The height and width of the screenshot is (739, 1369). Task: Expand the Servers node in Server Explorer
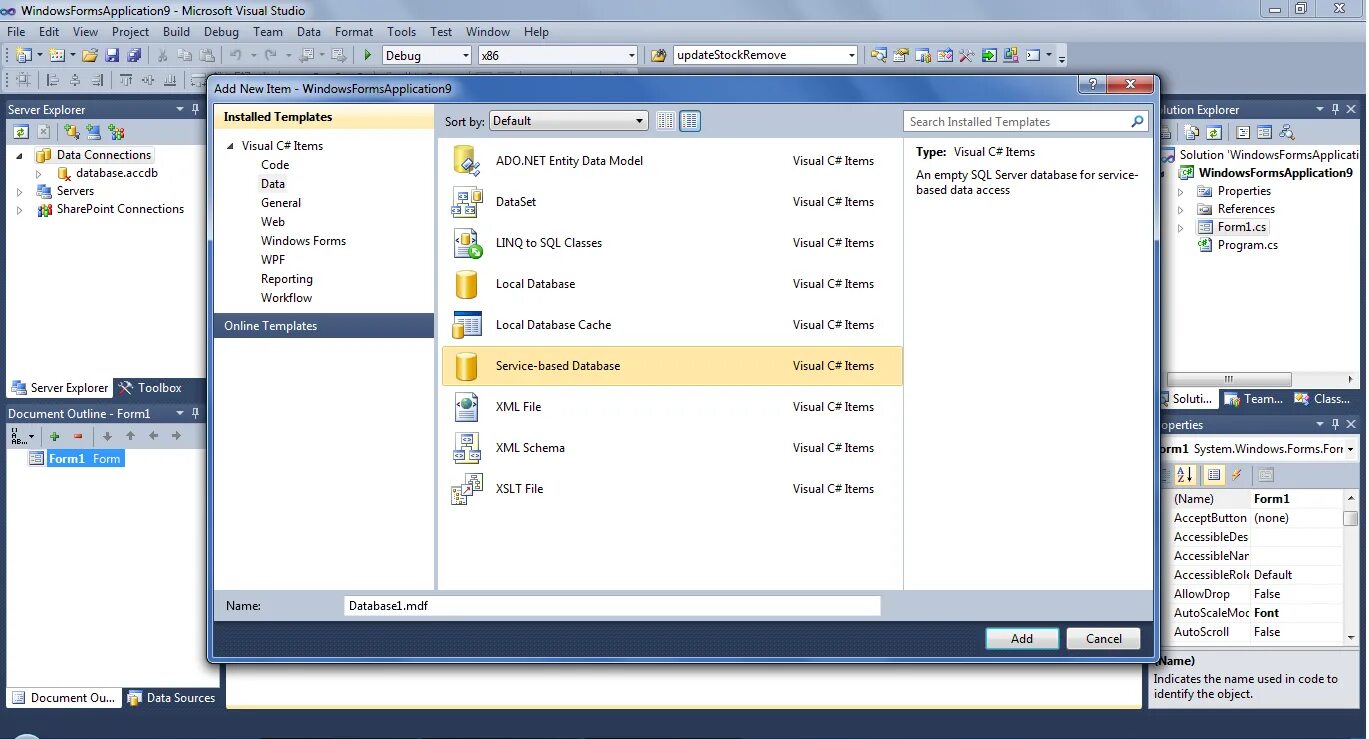(19, 191)
